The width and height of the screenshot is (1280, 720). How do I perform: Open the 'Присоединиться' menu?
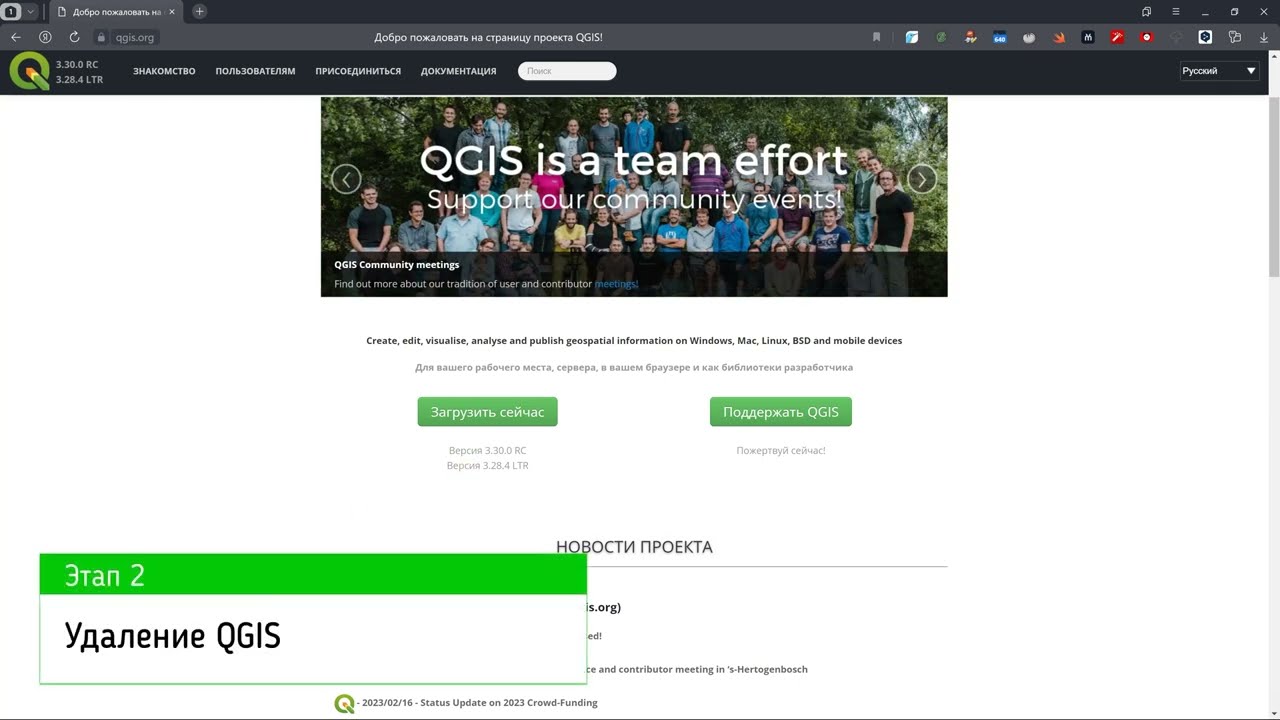tap(358, 71)
